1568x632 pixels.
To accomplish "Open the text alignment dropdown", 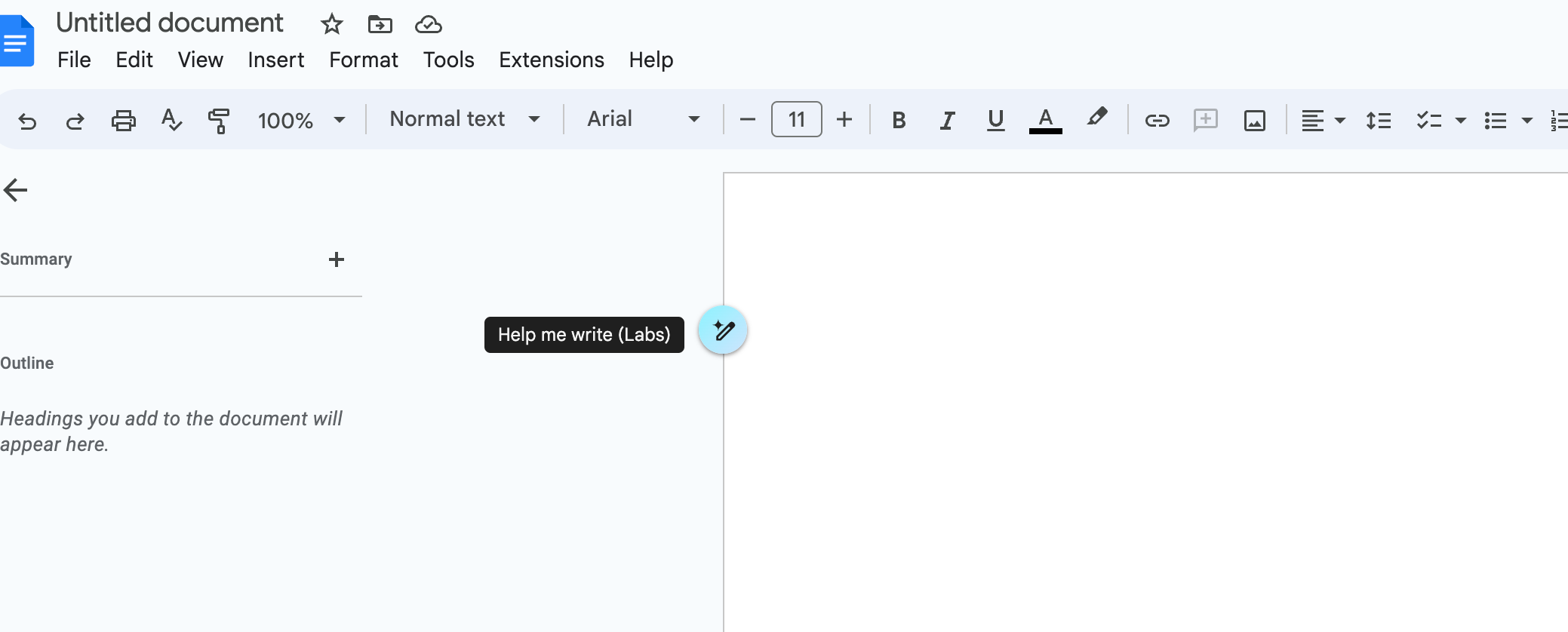I will click(1323, 120).
